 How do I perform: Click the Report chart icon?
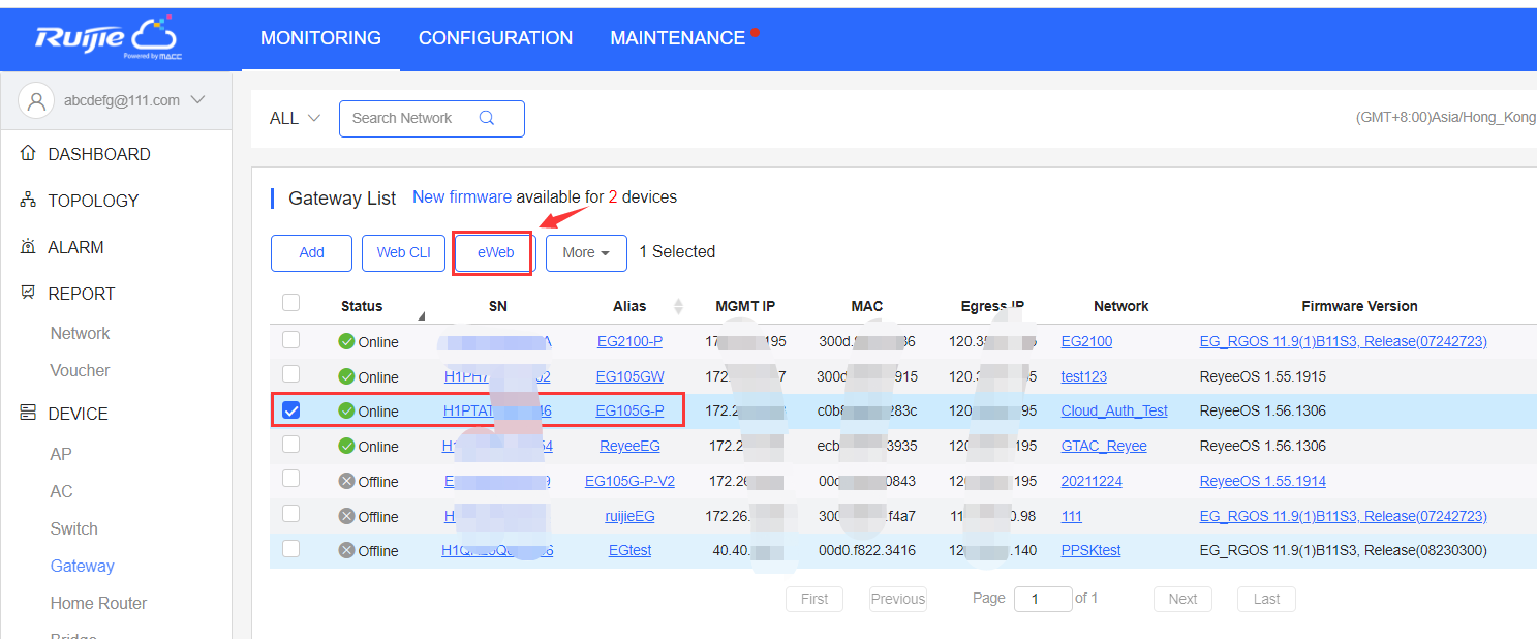coord(28,293)
